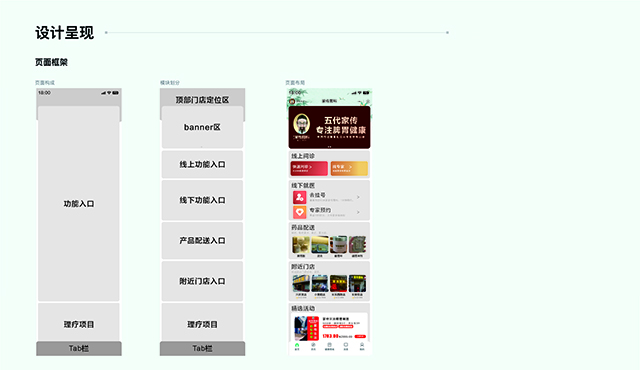640x370 pixels.
Task: Open the chevron arrow beside 去挂号
Action: [x=358, y=197]
